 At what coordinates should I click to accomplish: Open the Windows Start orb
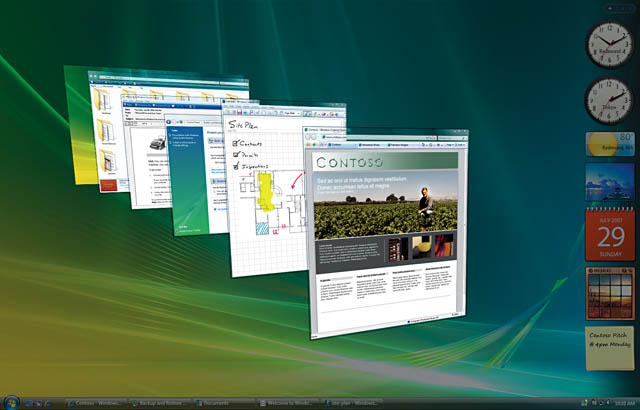point(9,402)
